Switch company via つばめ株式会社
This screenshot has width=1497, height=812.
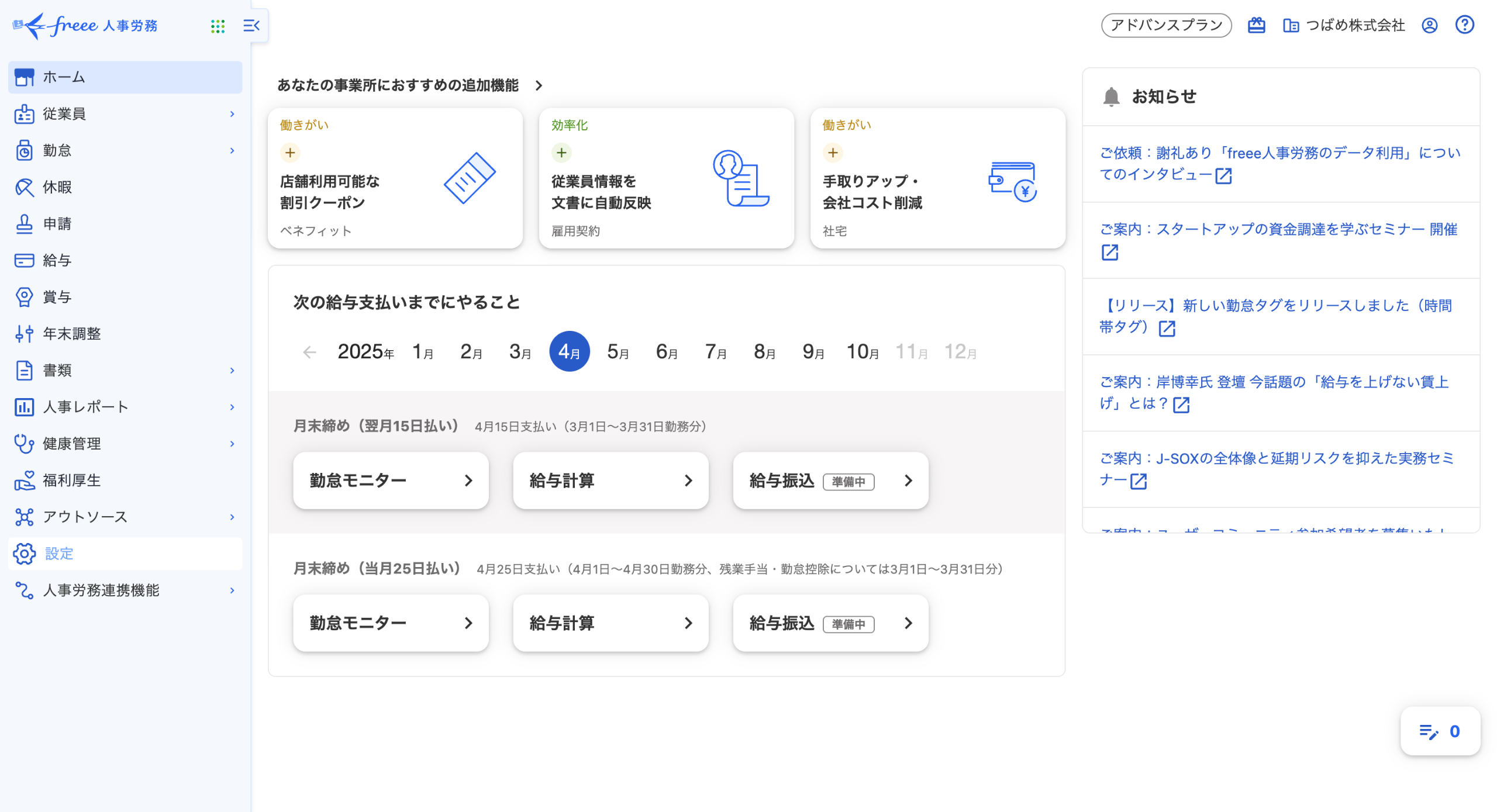[x=1344, y=25]
